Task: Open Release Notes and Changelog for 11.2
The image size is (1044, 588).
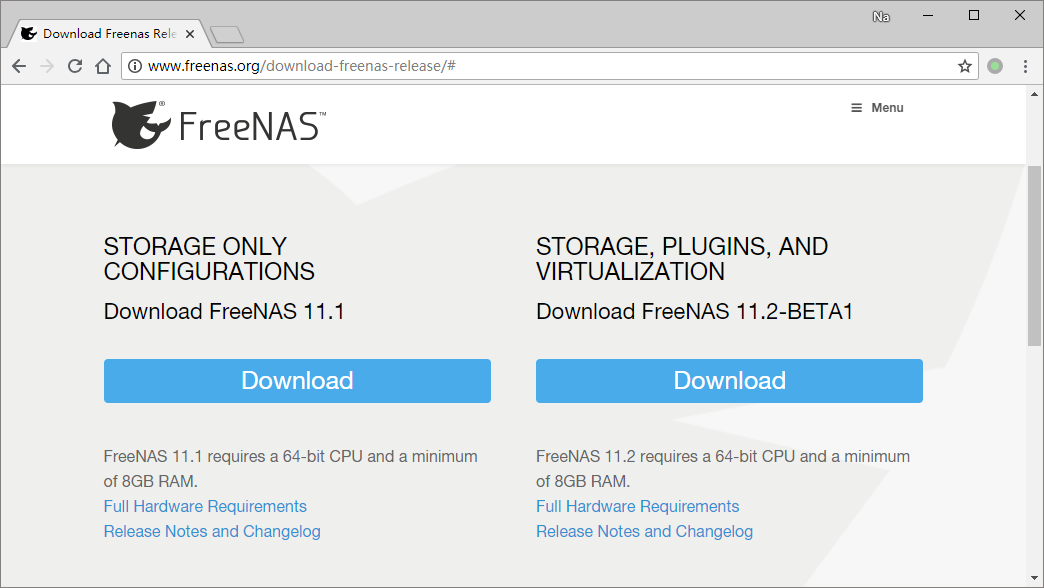Action: 644,531
